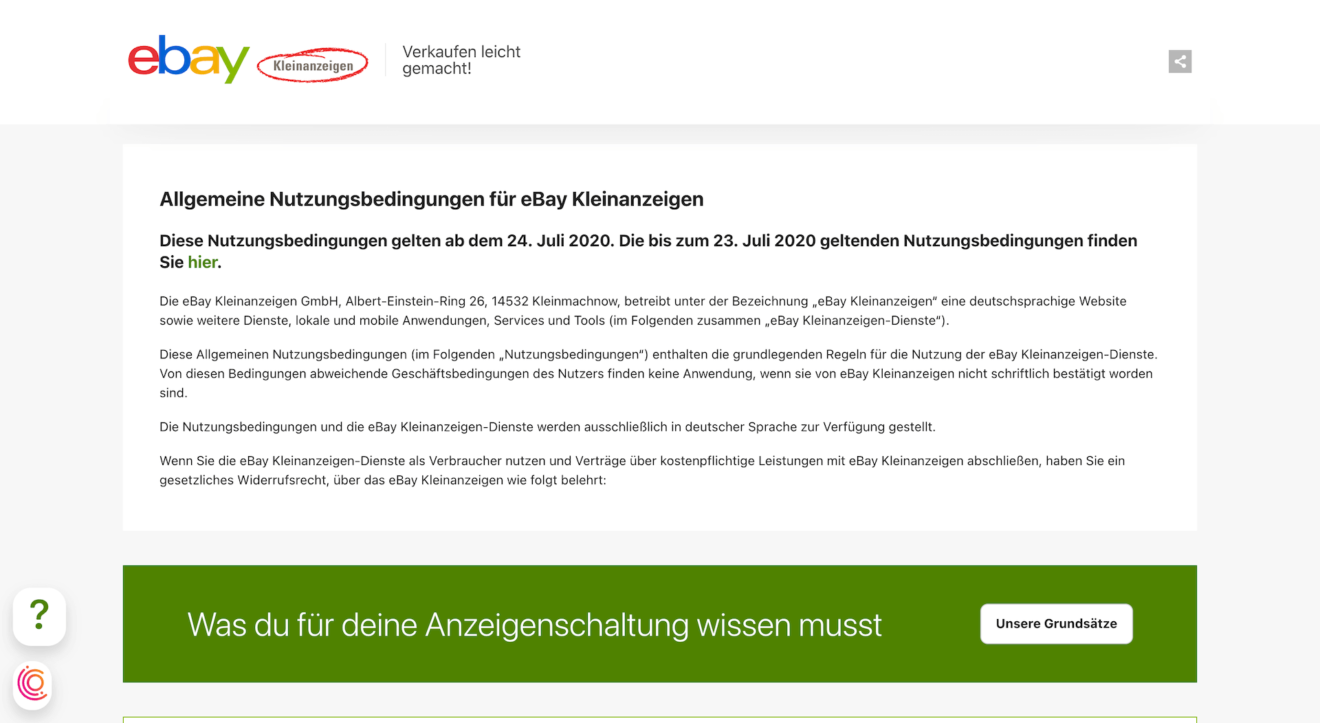Click paragraph starting "Wenn Sie die eBay Kleinanzeigen-Dienste"
The height and width of the screenshot is (723, 1320).
(642, 470)
